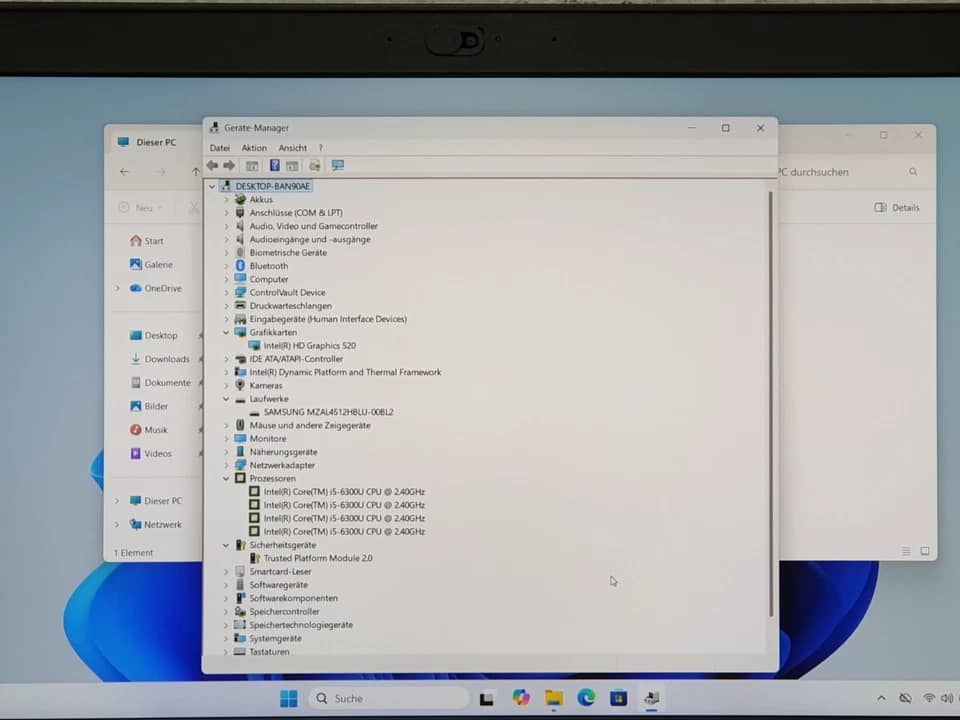960x720 pixels.
Task: Click the Back arrow in Geräte-Manager toolbar
Action: pyautogui.click(x=212, y=165)
